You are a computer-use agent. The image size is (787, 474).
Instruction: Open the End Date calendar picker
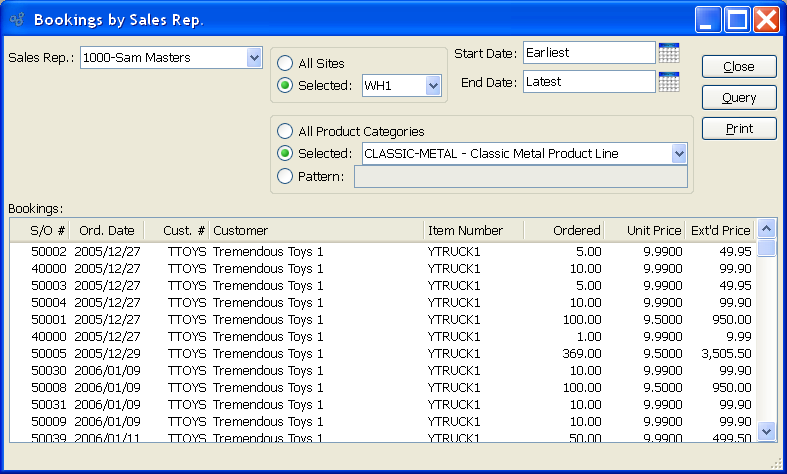tap(669, 82)
